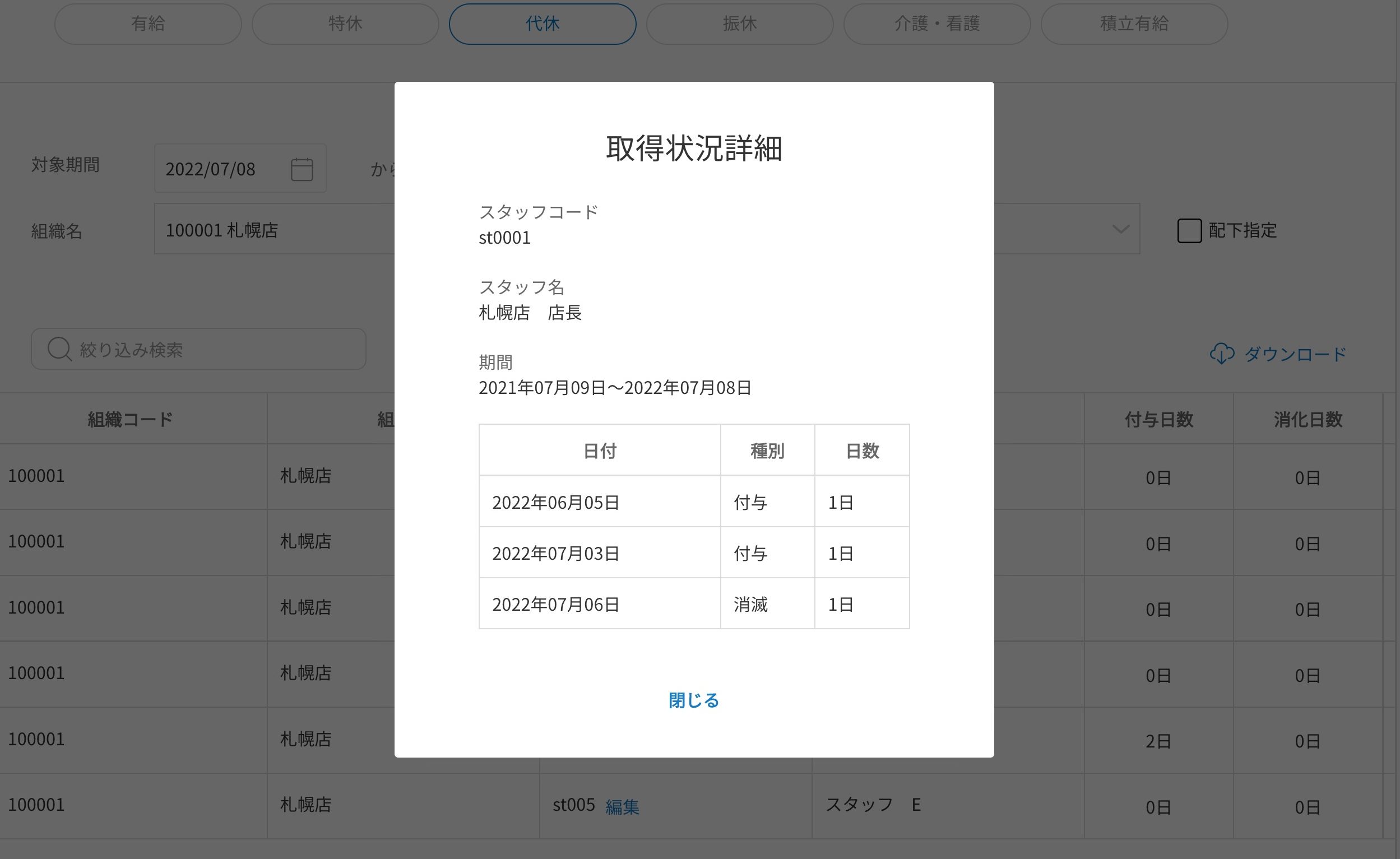Click the cloud download icon
The height and width of the screenshot is (859, 1400).
[1222, 354]
